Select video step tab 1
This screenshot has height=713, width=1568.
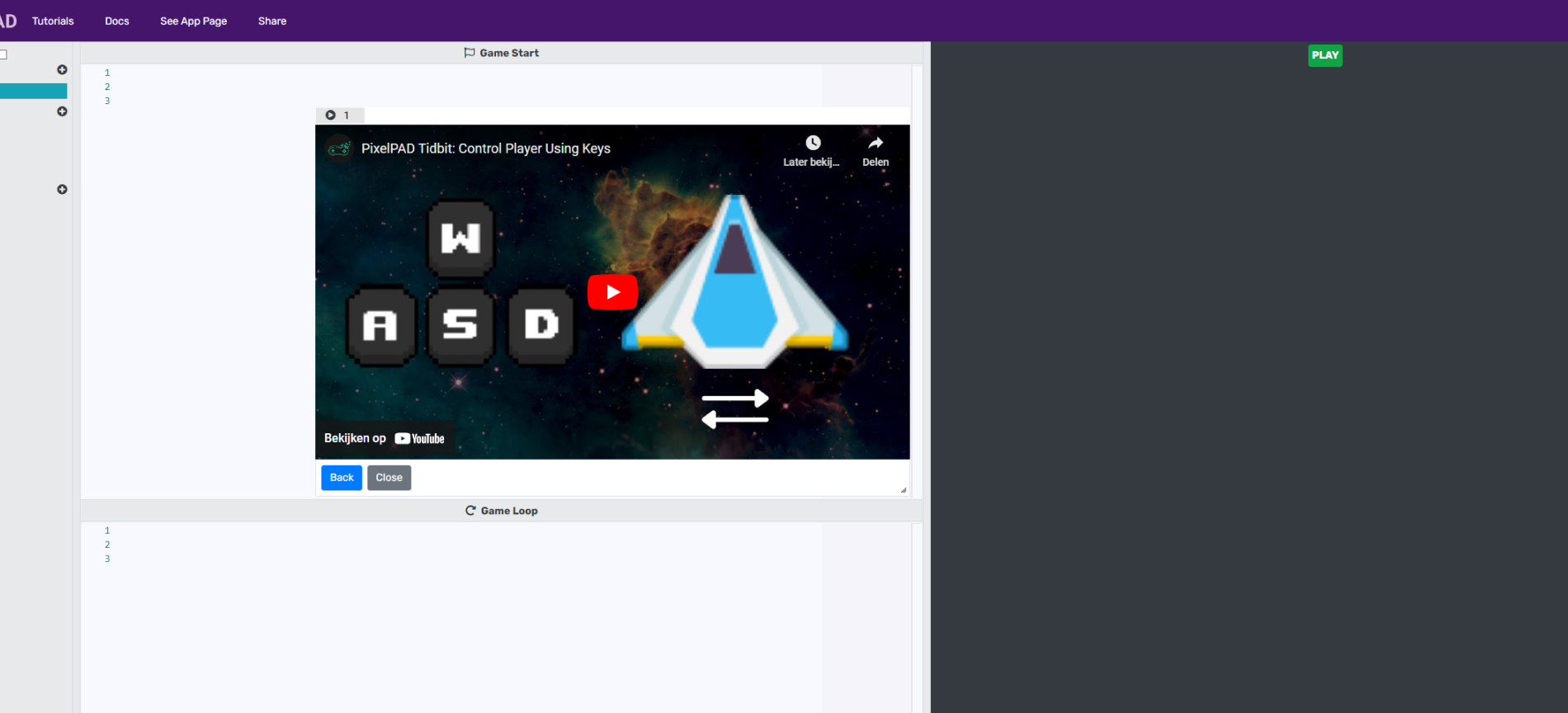[x=338, y=116]
